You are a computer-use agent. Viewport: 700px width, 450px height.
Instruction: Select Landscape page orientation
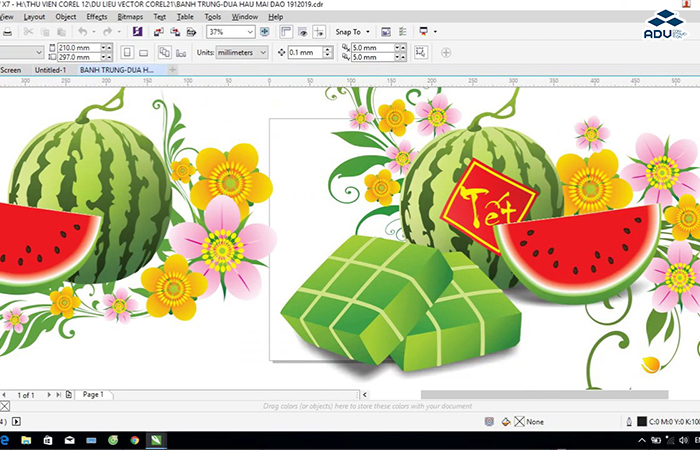pos(143,53)
